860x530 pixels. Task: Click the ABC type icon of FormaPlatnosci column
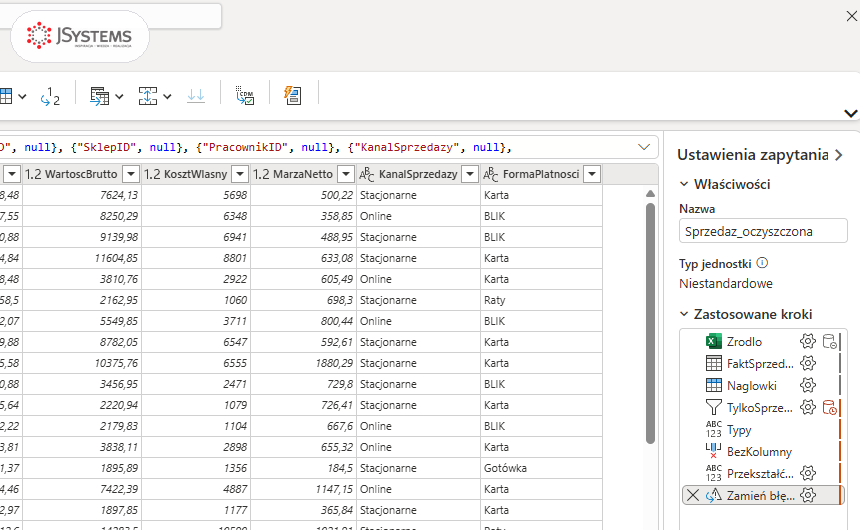pos(490,174)
